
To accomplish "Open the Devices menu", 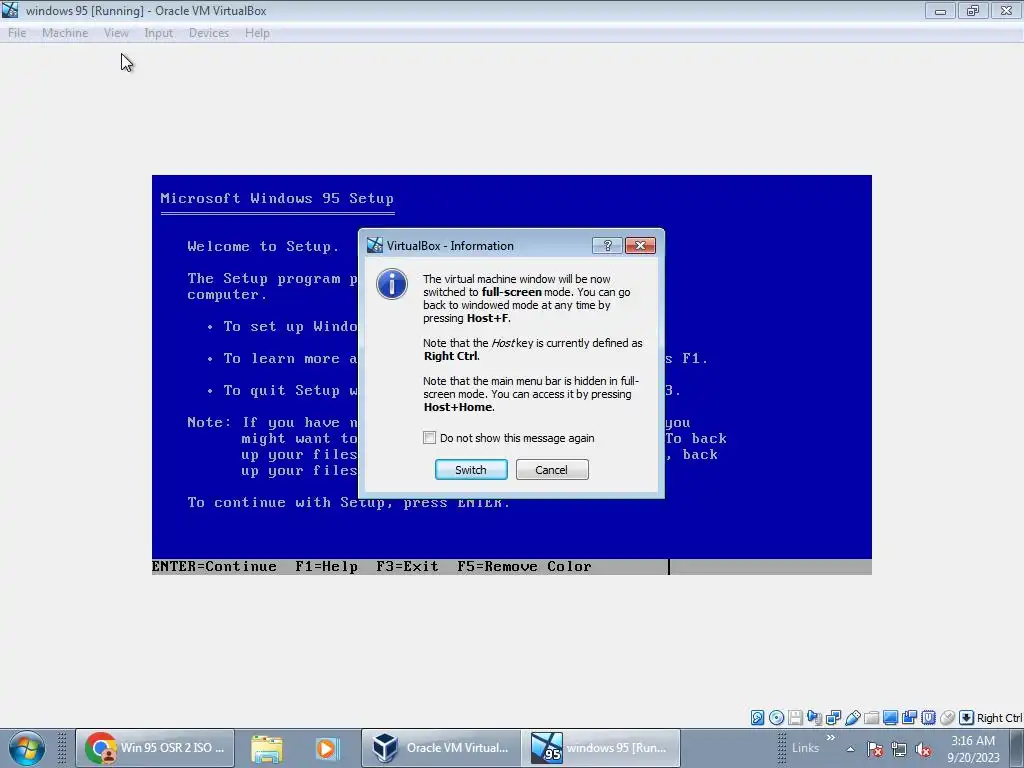I will pos(209,33).
